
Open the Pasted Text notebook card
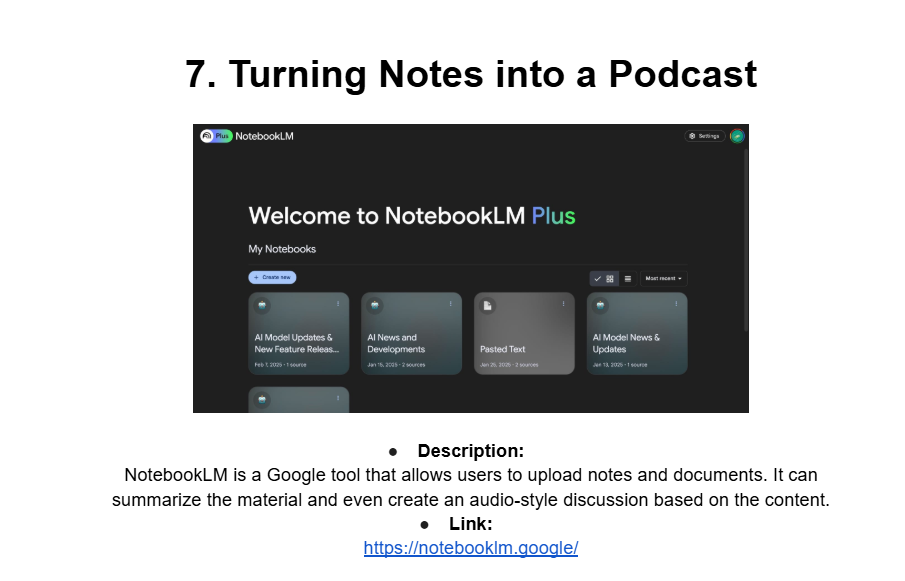[524, 333]
